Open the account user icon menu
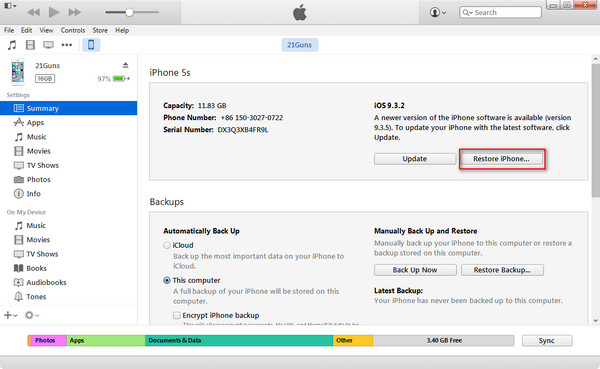The height and width of the screenshot is (369, 600). [x=438, y=12]
